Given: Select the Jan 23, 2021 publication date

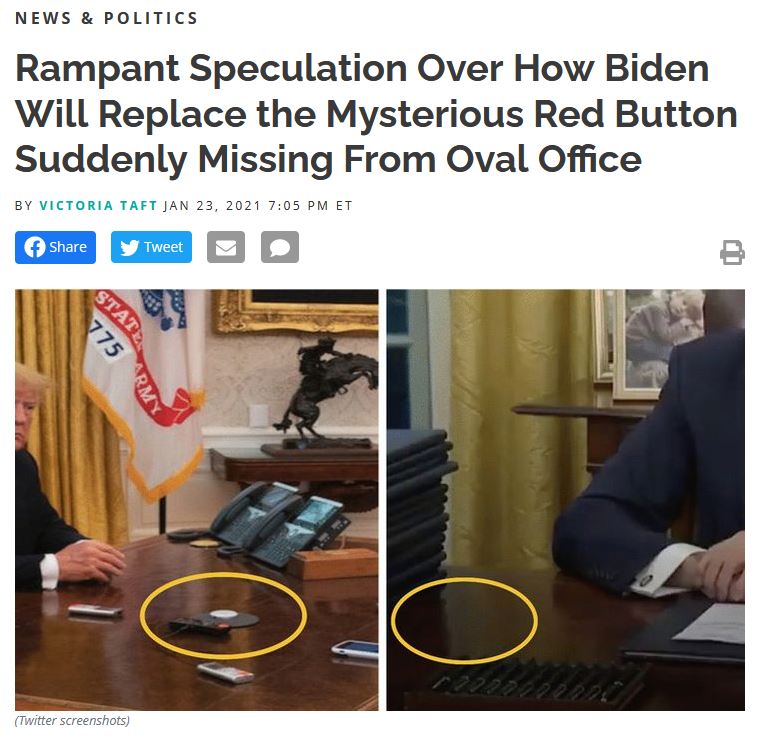Looking at the screenshot, I should point(212,205).
